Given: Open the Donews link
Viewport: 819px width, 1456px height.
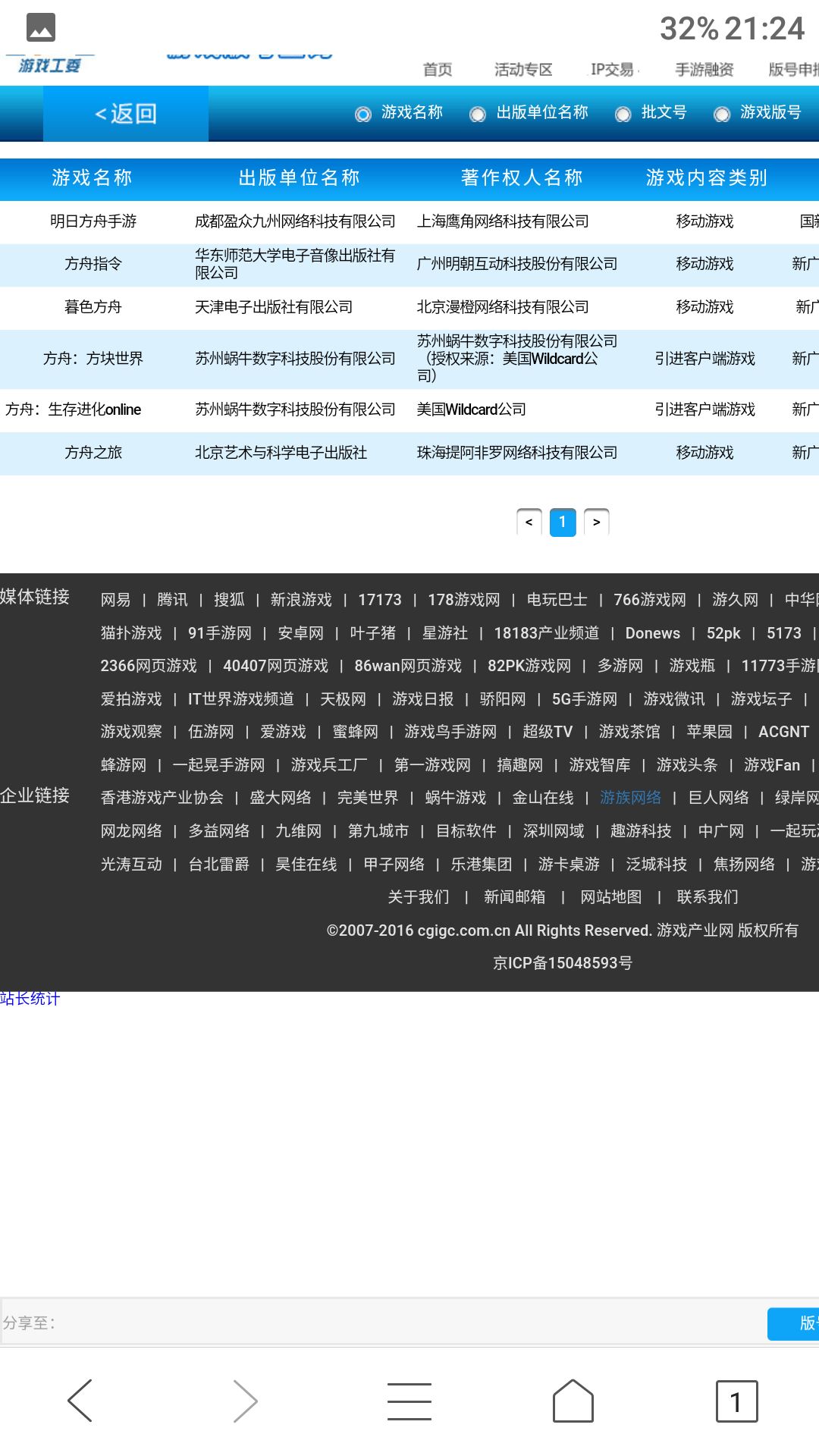Looking at the screenshot, I should (653, 633).
